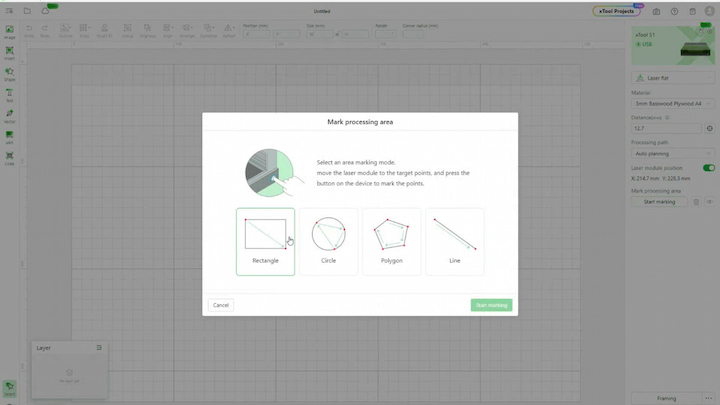Open the Reflect toolbar dropdown
Screen dimensions: 720x405
[229, 31]
